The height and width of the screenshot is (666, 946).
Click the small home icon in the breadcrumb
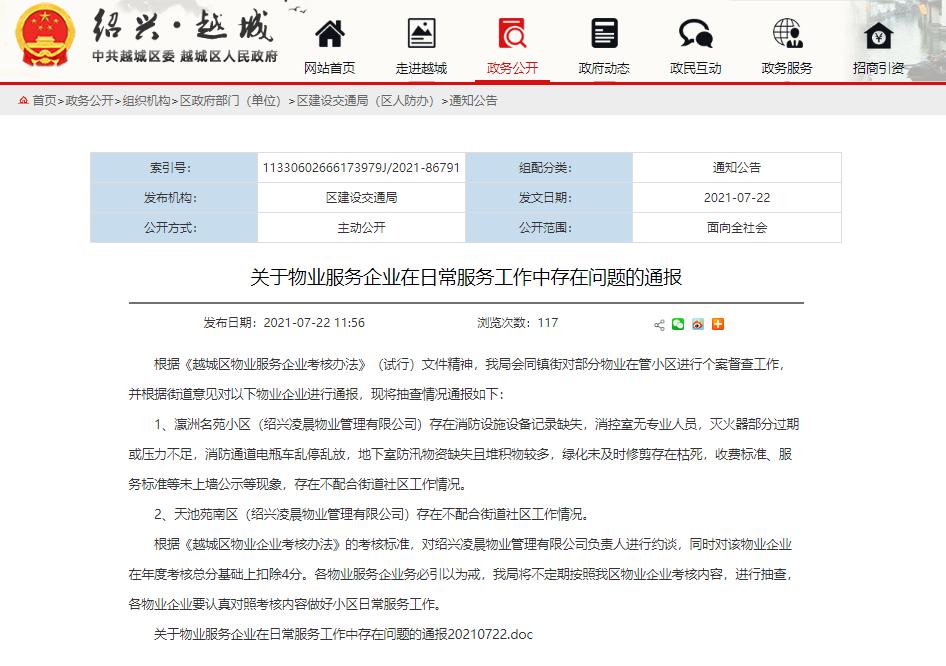coord(24,97)
